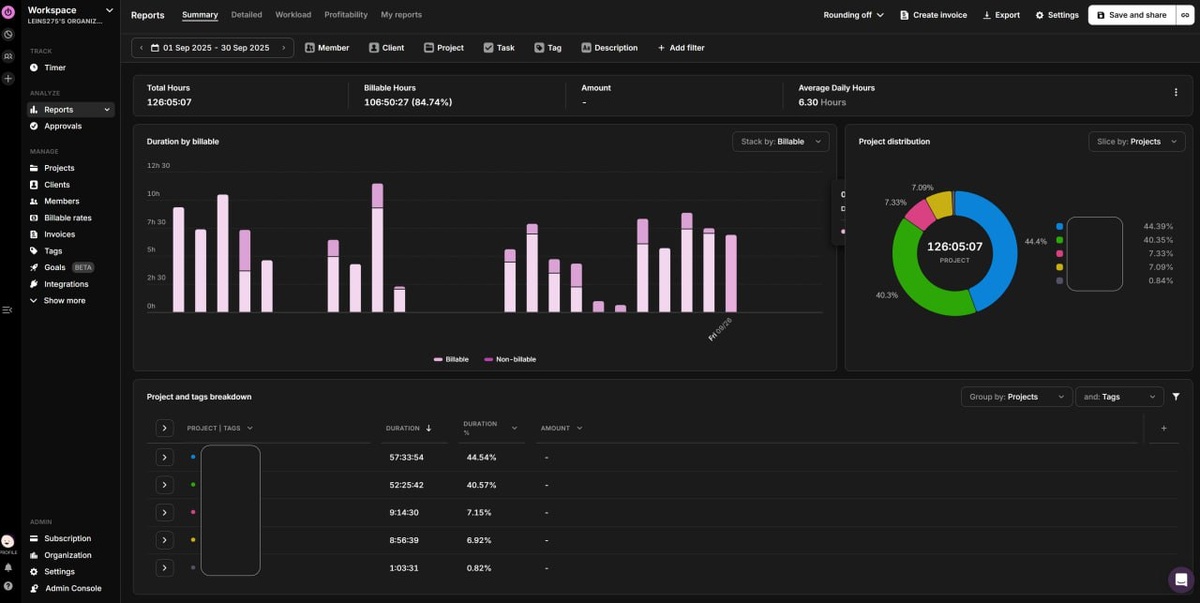
Task: Open the Timer page
Action: point(54,68)
